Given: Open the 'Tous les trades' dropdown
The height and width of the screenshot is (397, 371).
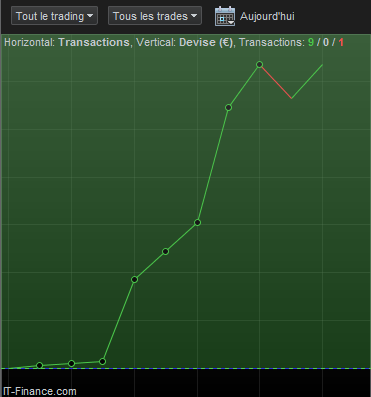Looking at the screenshot, I should coord(155,16).
